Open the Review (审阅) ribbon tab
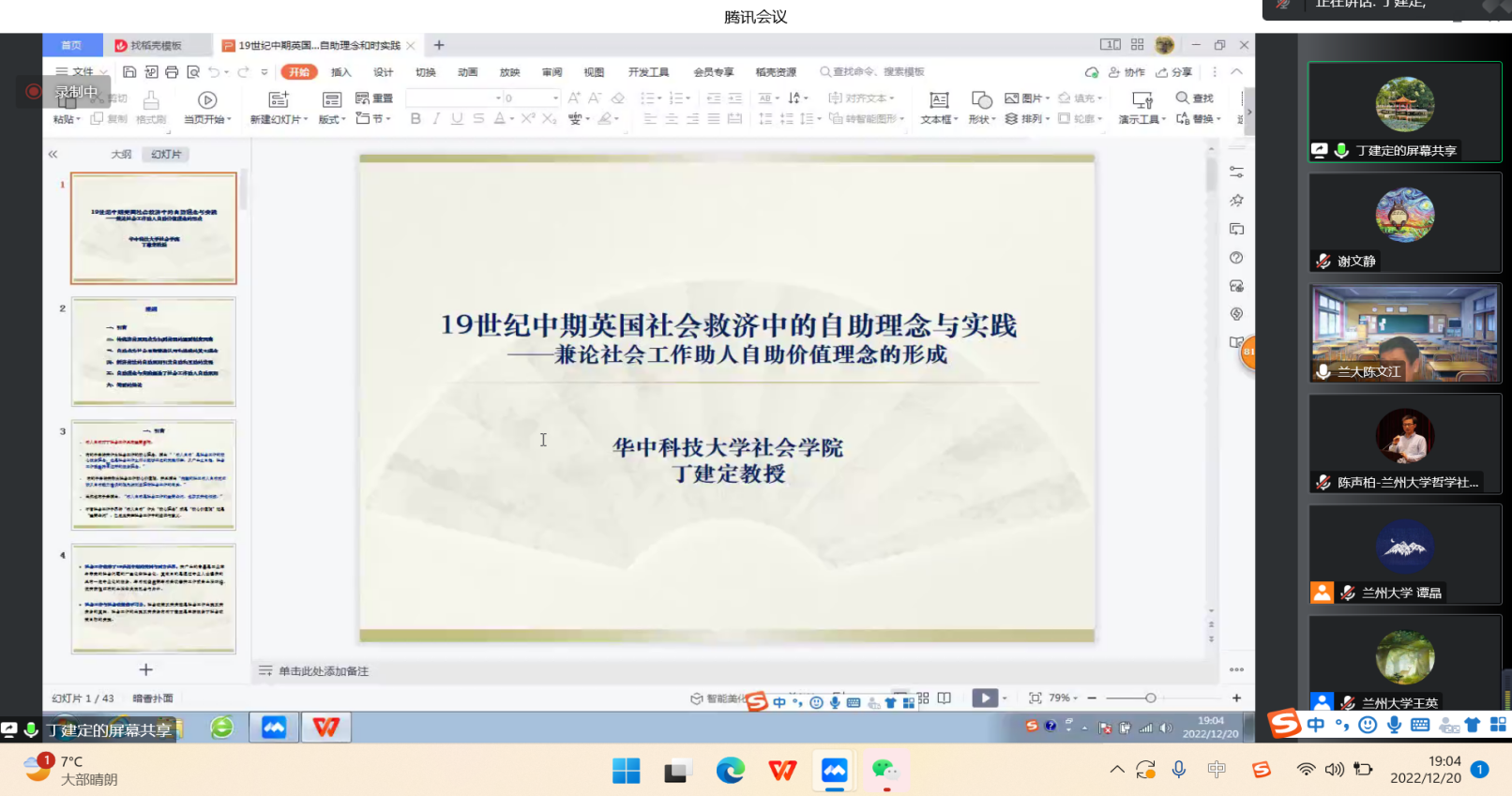The width and height of the screenshot is (1512, 796). (552, 72)
